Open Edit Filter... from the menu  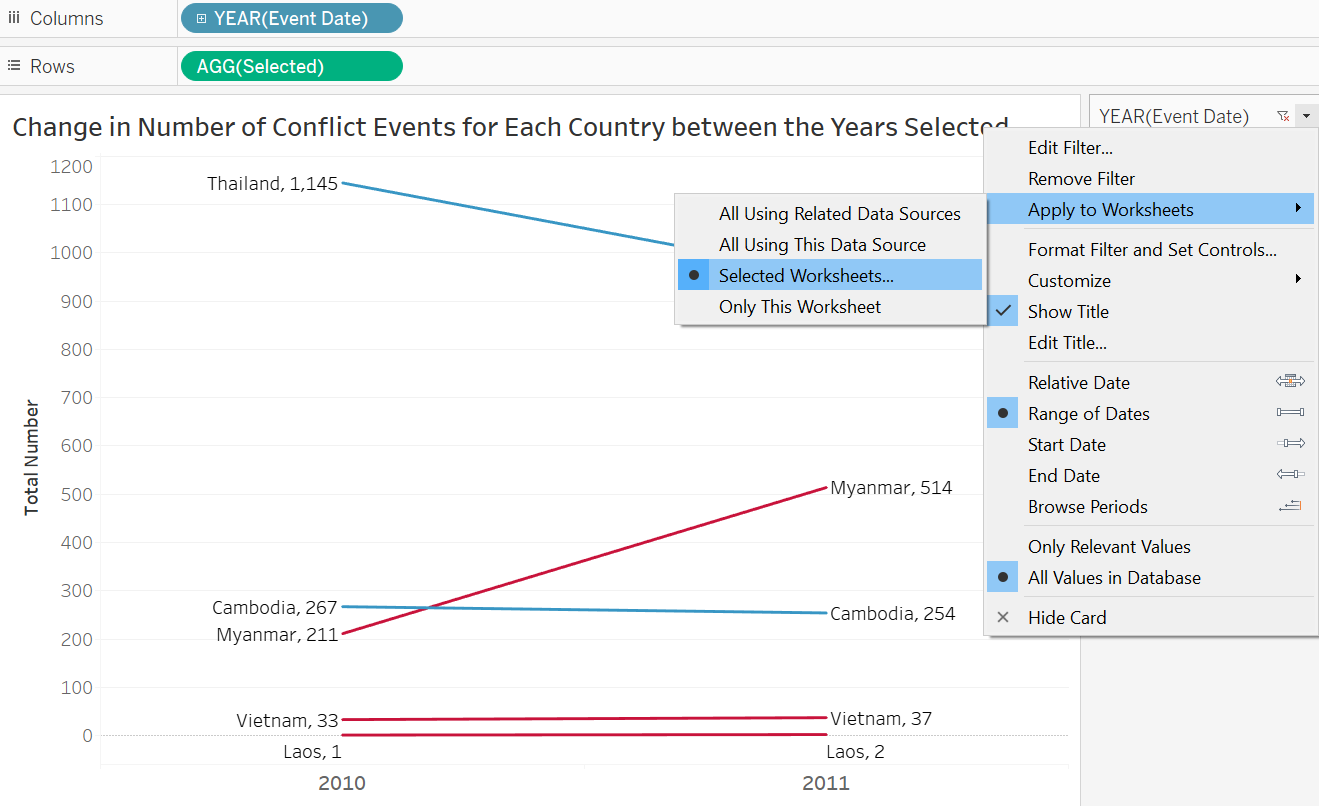tap(1070, 148)
